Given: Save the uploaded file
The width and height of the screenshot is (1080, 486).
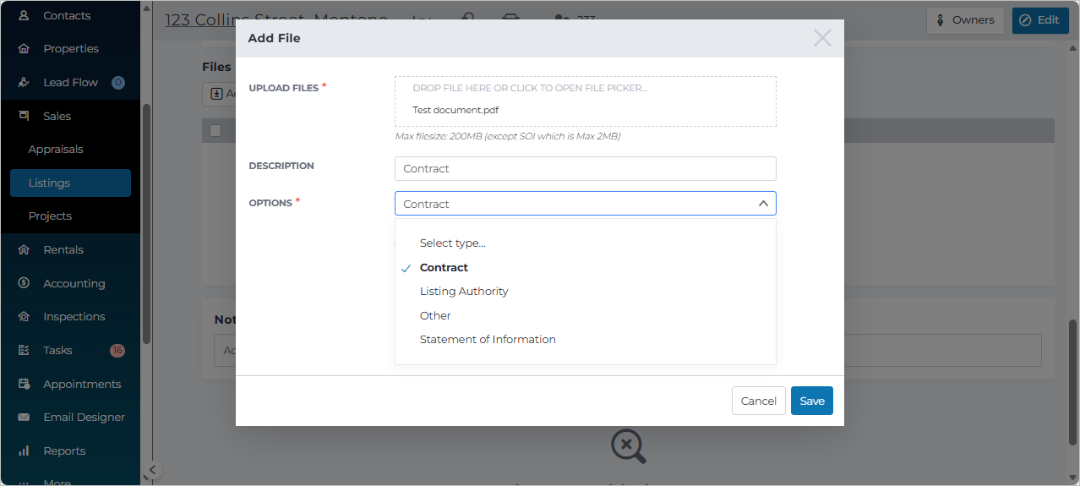Looking at the screenshot, I should [x=812, y=401].
